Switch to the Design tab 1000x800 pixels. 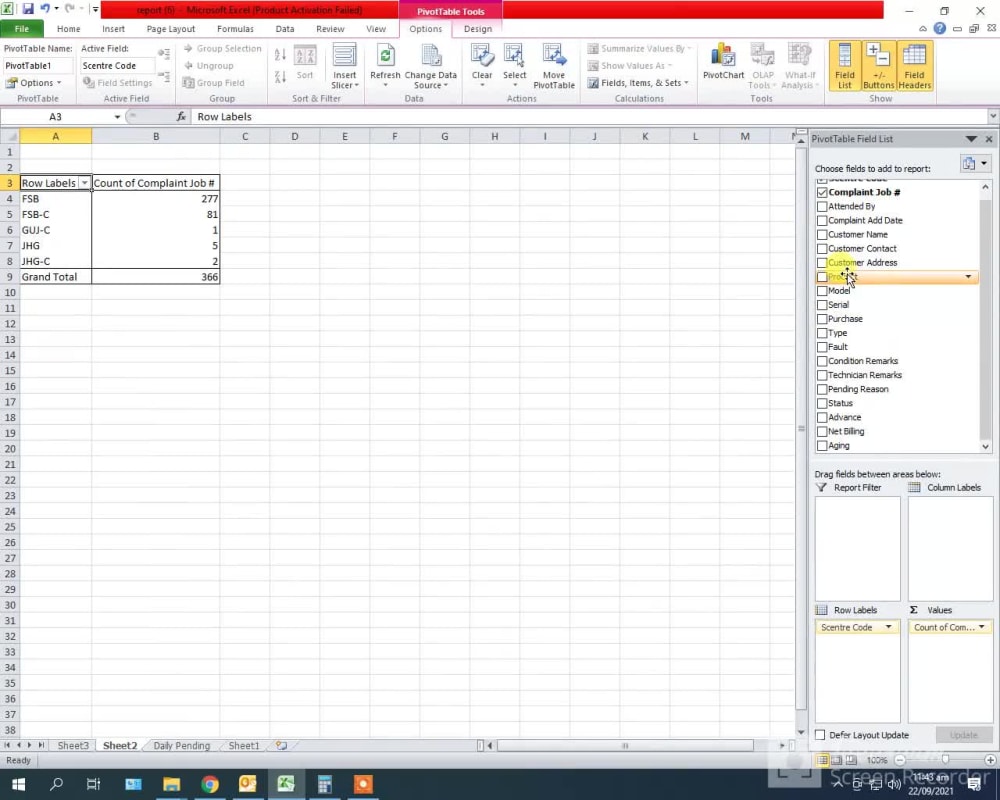click(x=477, y=29)
